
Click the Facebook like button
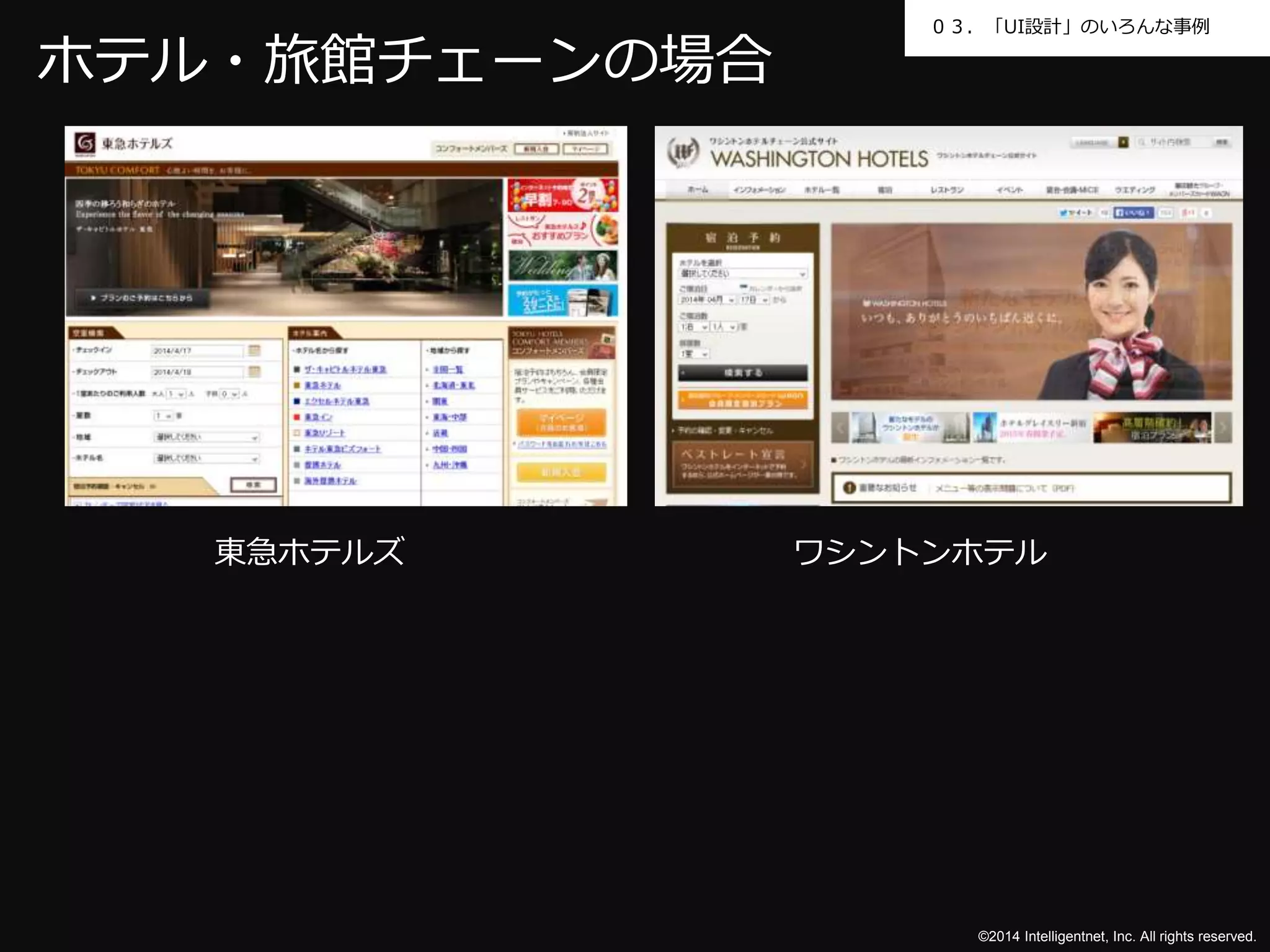click(x=1132, y=213)
